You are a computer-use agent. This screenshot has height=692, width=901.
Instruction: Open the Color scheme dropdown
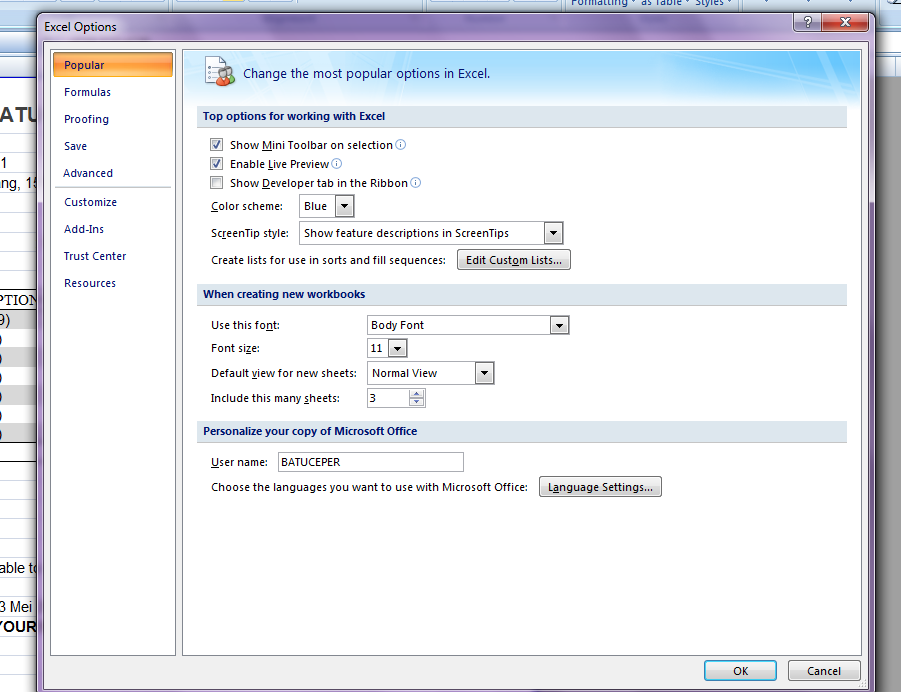coord(344,206)
